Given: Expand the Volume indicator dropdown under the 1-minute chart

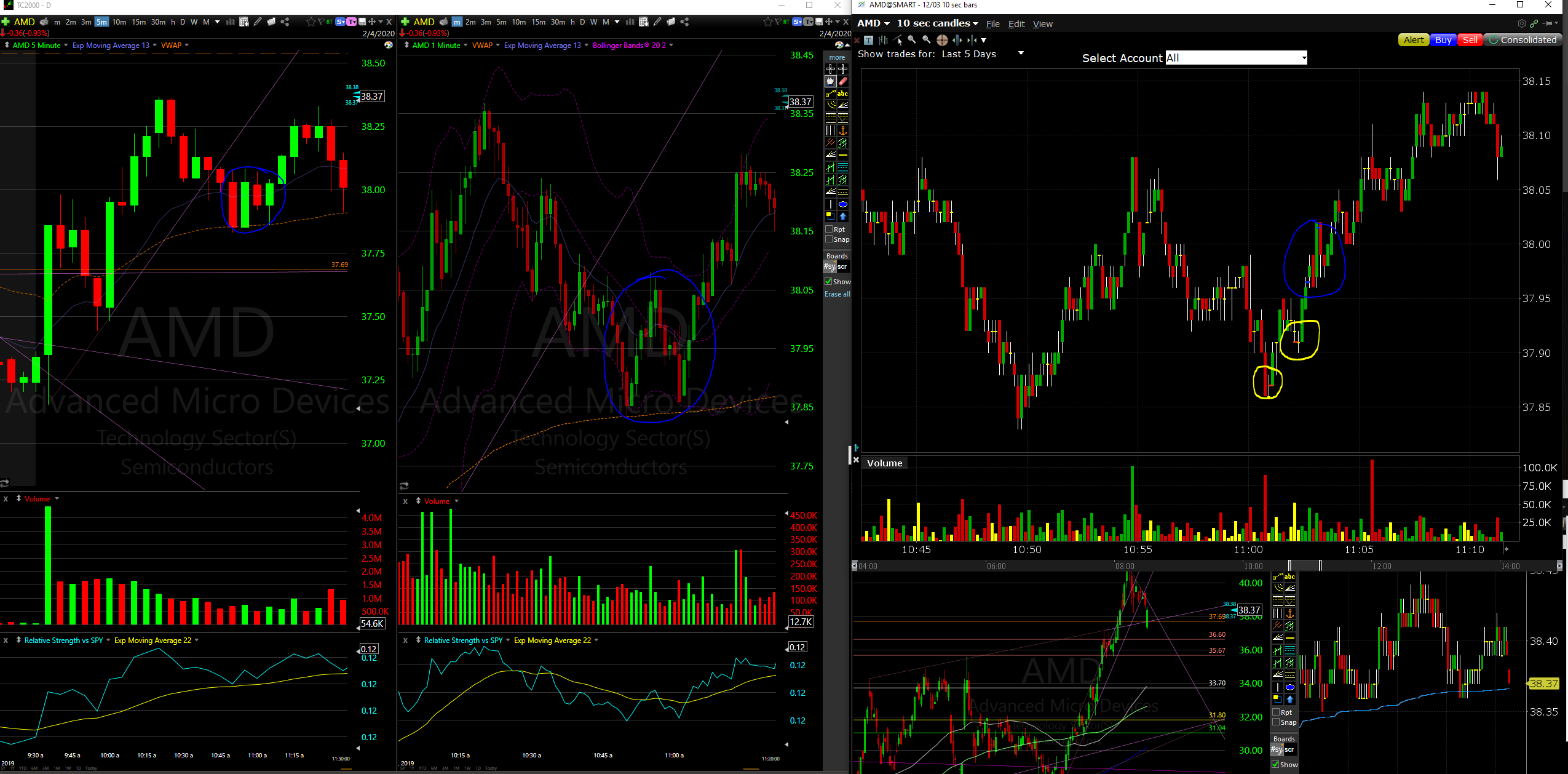Looking at the screenshot, I should click(x=456, y=501).
